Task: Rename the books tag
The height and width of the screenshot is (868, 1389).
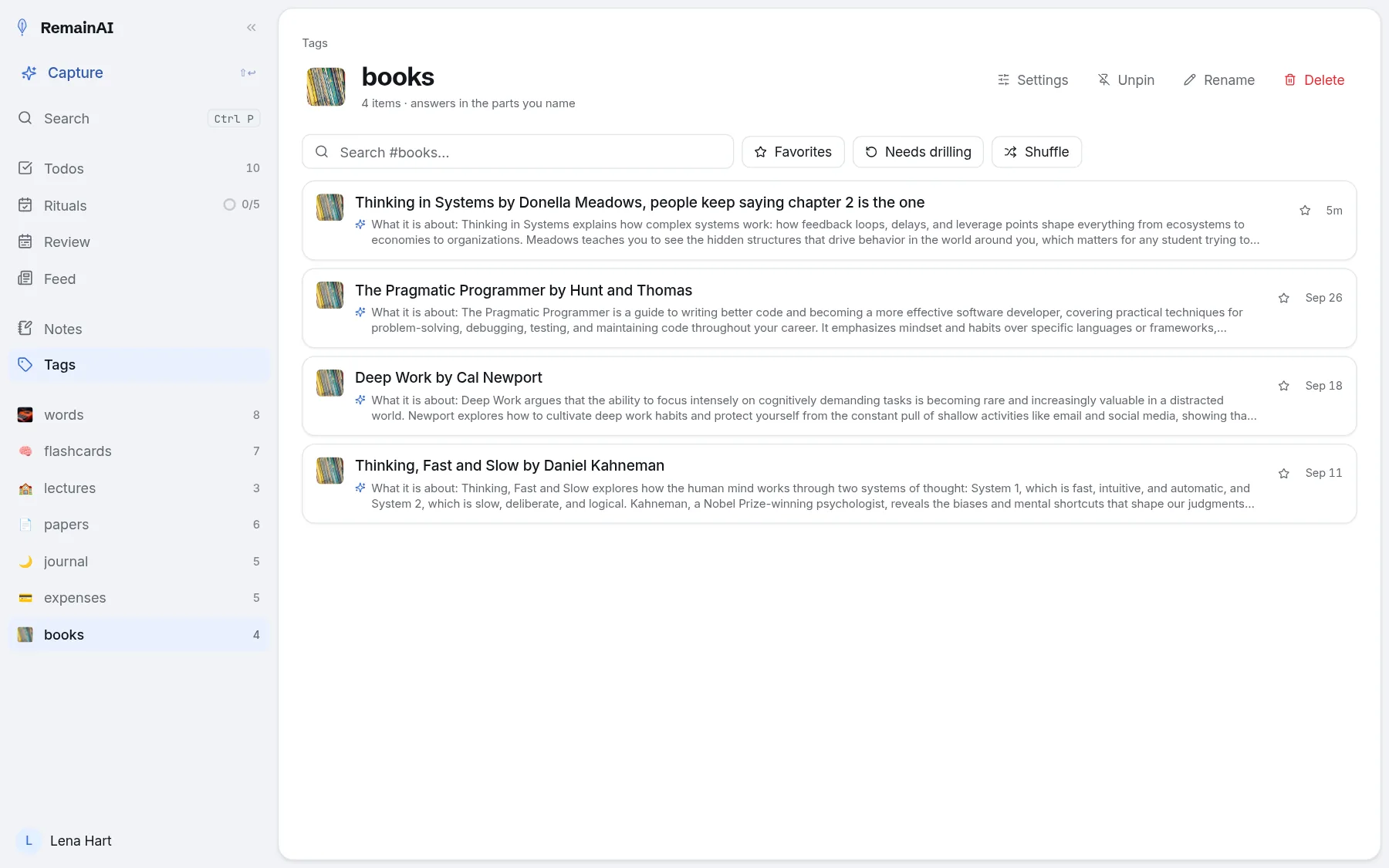Action: [1219, 80]
